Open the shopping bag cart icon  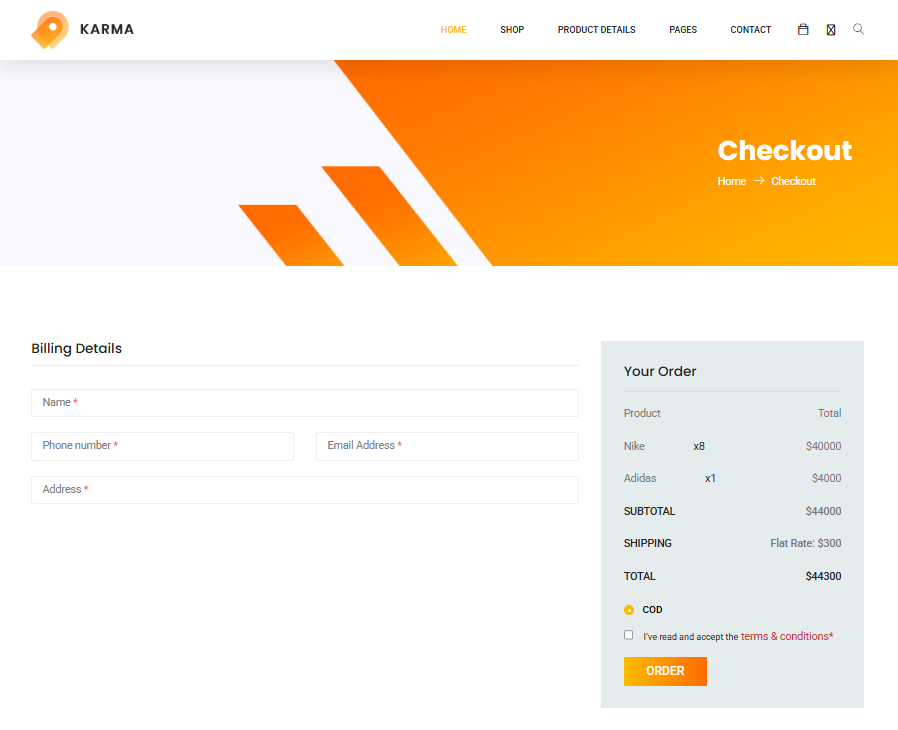[x=803, y=30]
